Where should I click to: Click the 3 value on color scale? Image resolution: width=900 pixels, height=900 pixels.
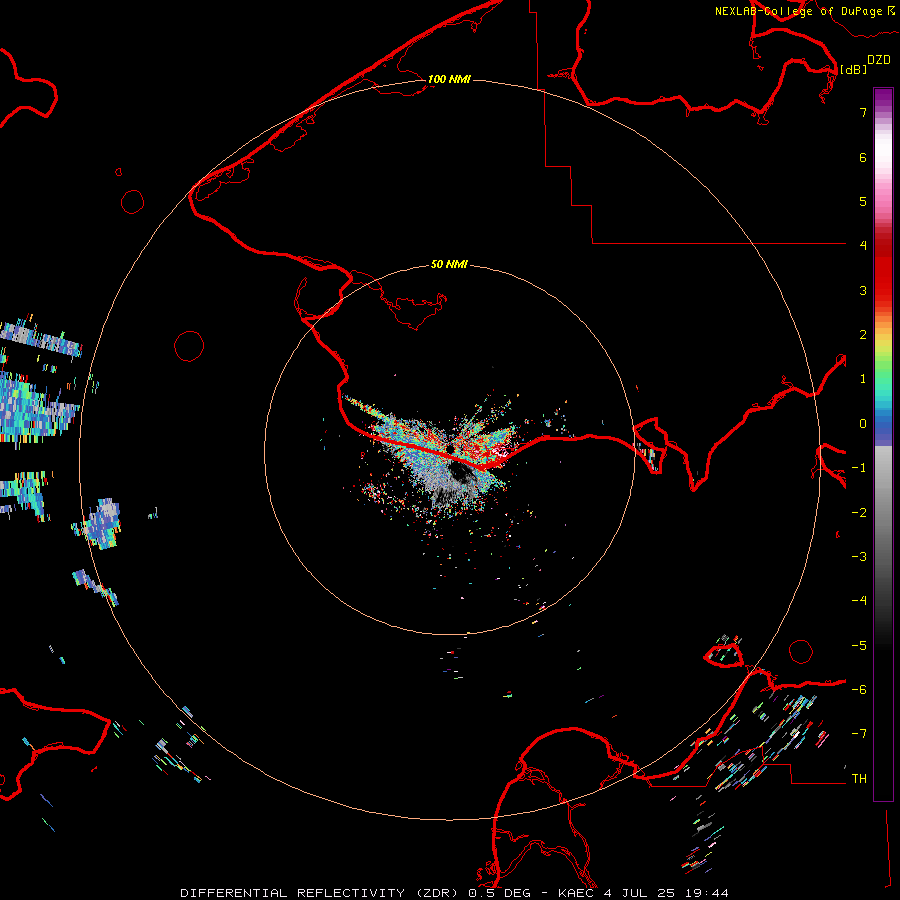[863, 290]
